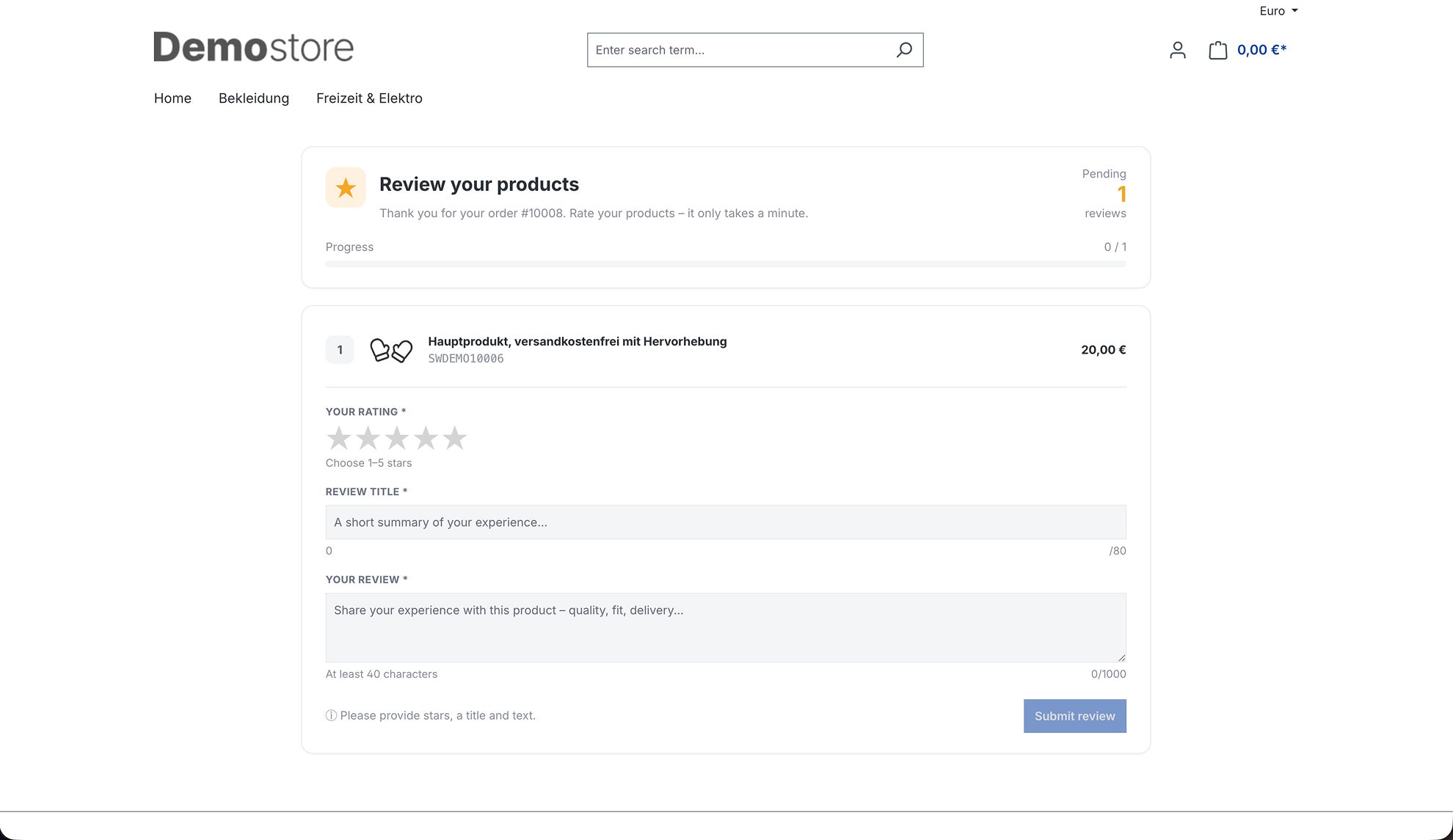Expand the Euro currency dropdown
The height and width of the screenshot is (840, 1453).
pyautogui.click(x=1278, y=11)
